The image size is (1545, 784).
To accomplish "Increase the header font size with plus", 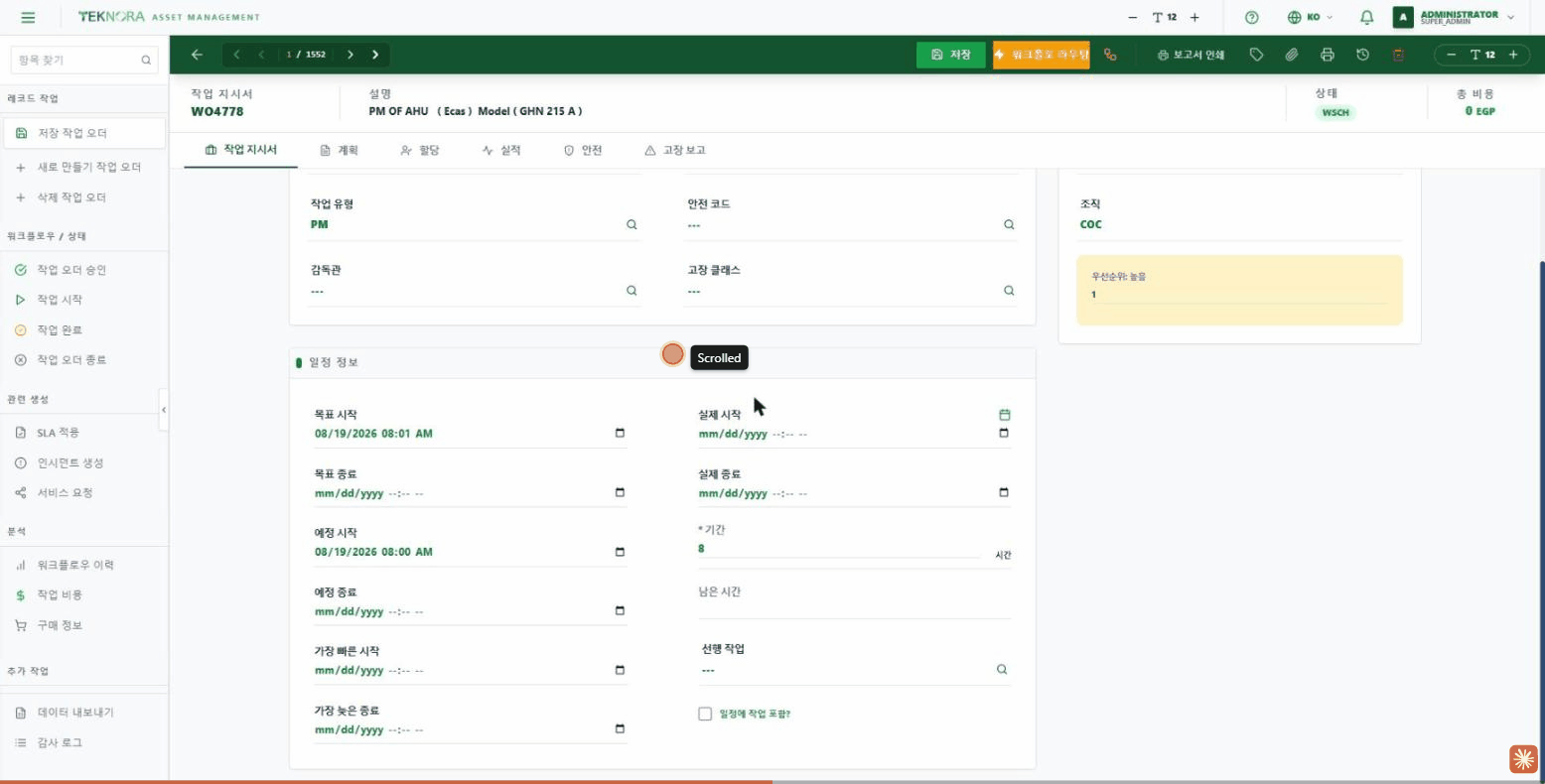I will pos(1194,17).
